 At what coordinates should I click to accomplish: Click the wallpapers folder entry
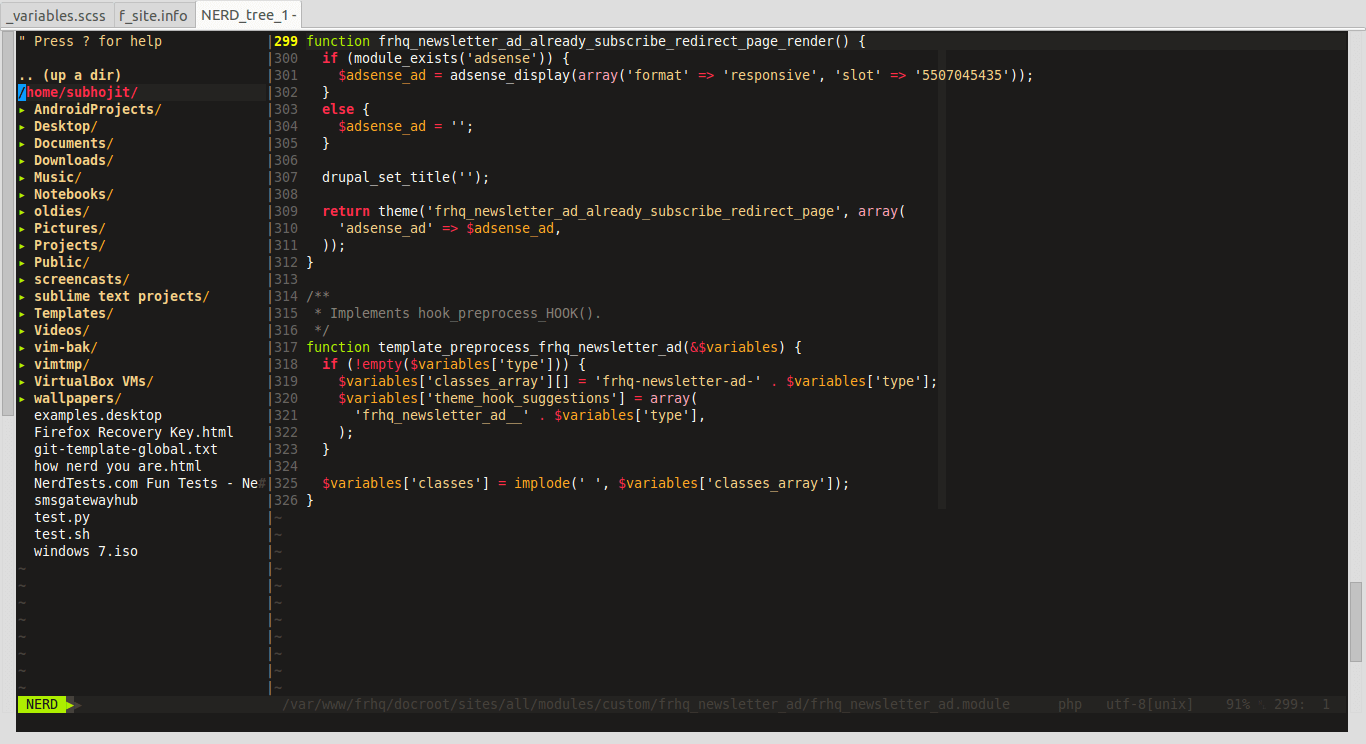coord(76,398)
